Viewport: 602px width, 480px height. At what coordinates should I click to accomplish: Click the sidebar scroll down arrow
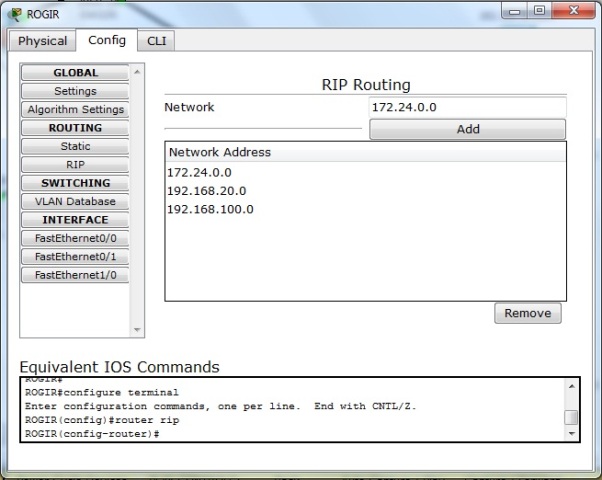point(138,330)
